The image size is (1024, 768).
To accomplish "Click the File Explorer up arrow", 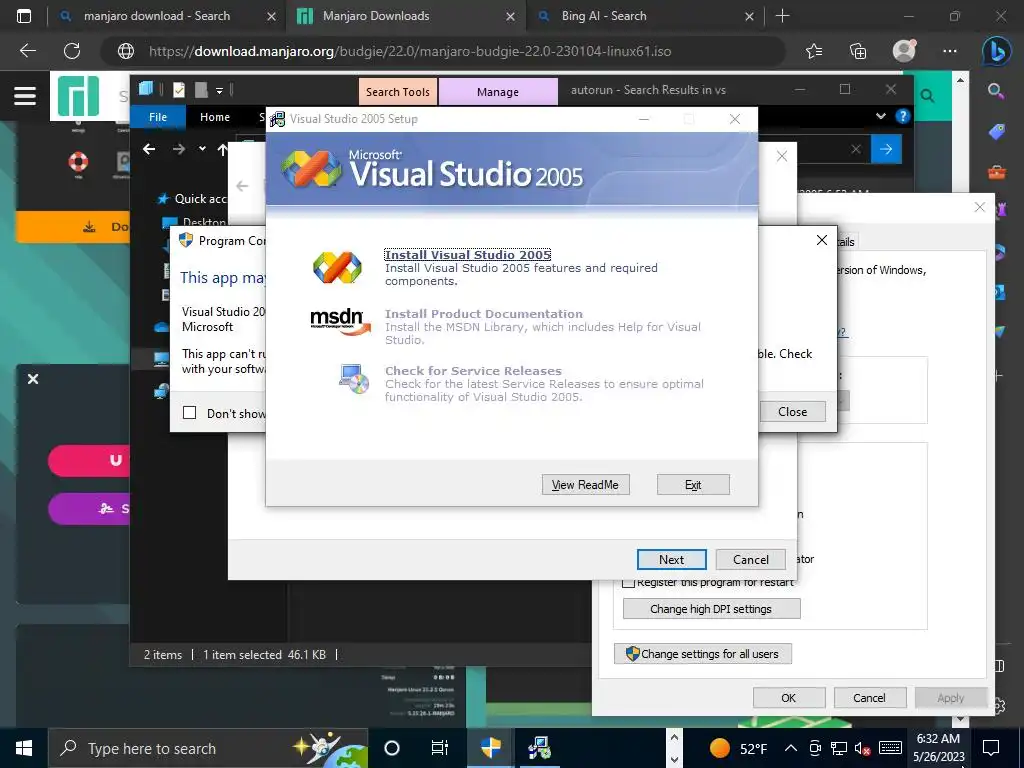I will [223, 150].
